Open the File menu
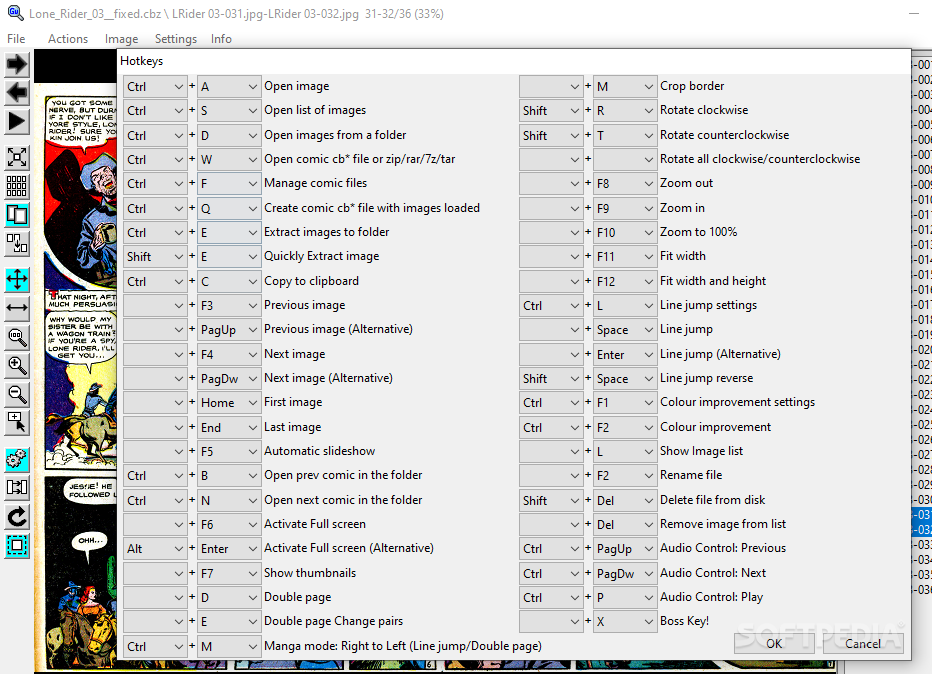This screenshot has width=932, height=674. click(x=16, y=39)
